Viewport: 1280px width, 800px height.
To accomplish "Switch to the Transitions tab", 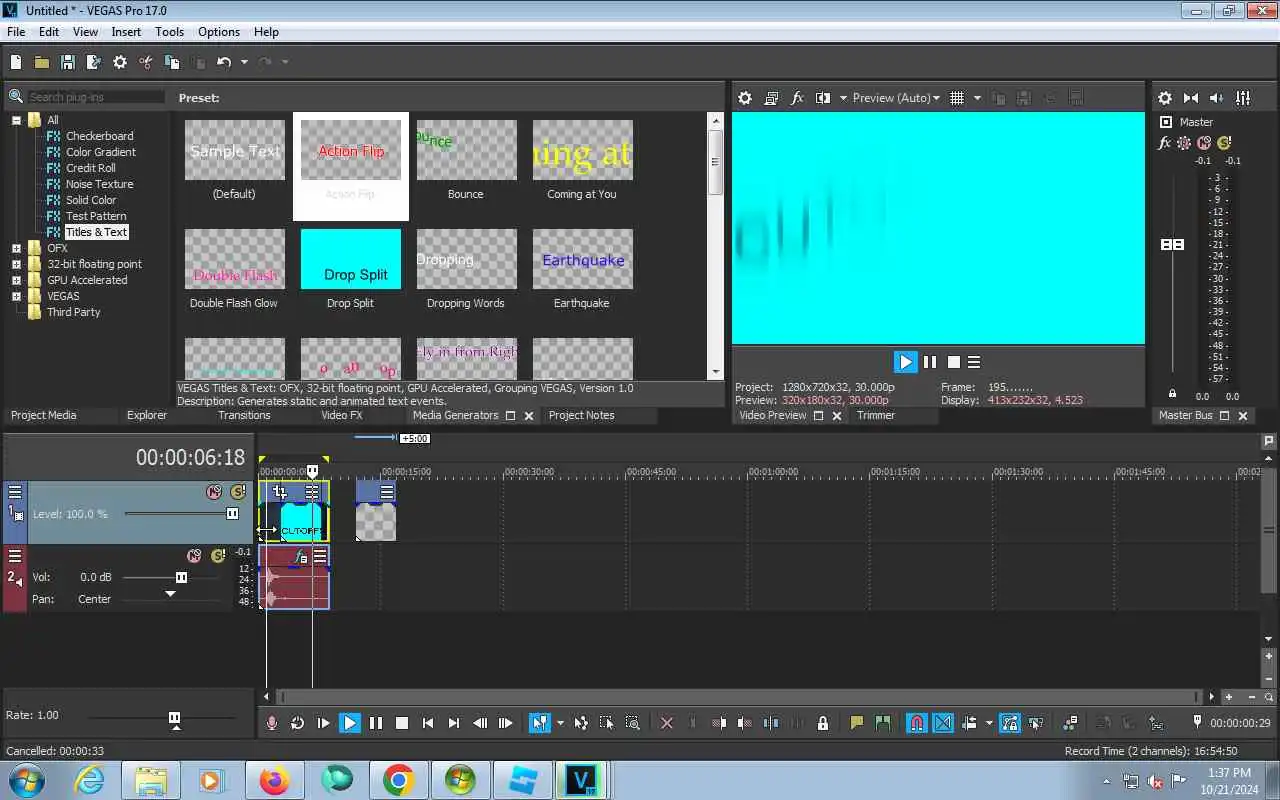I will point(244,415).
